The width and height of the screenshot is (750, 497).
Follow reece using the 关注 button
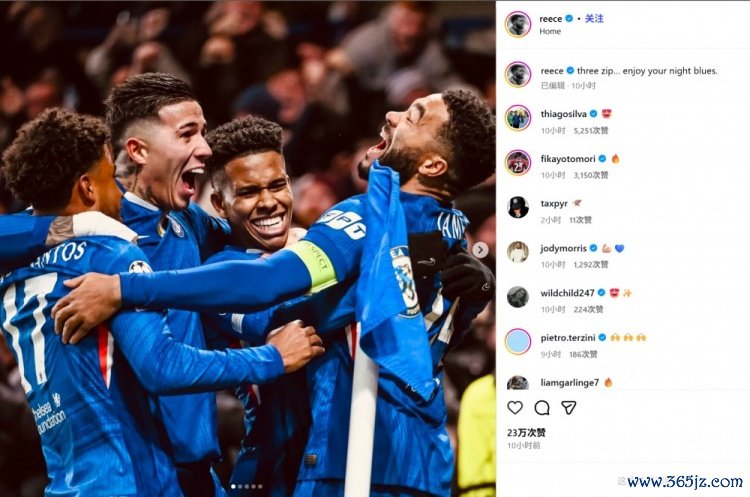(x=594, y=19)
